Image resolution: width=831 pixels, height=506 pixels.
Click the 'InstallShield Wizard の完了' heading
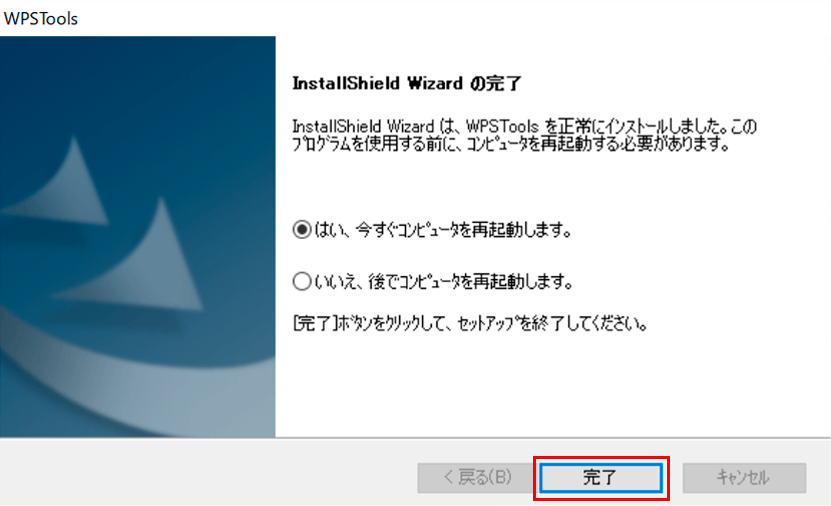click(407, 84)
